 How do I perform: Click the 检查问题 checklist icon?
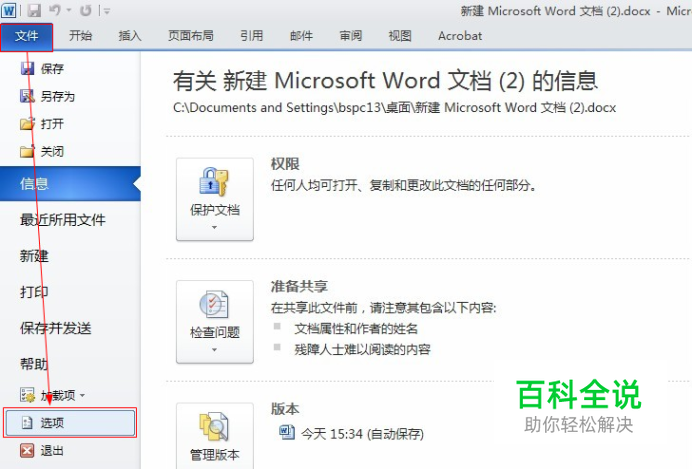214,304
